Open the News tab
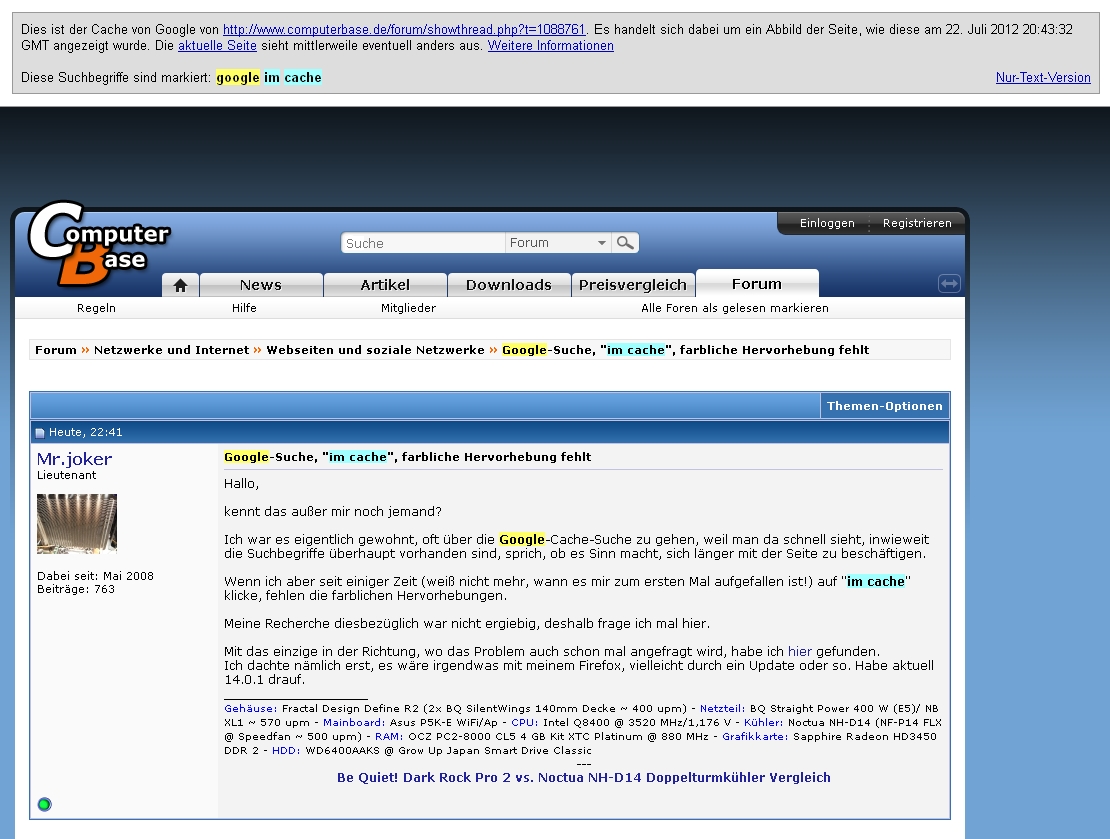1110x839 pixels. (x=261, y=285)
